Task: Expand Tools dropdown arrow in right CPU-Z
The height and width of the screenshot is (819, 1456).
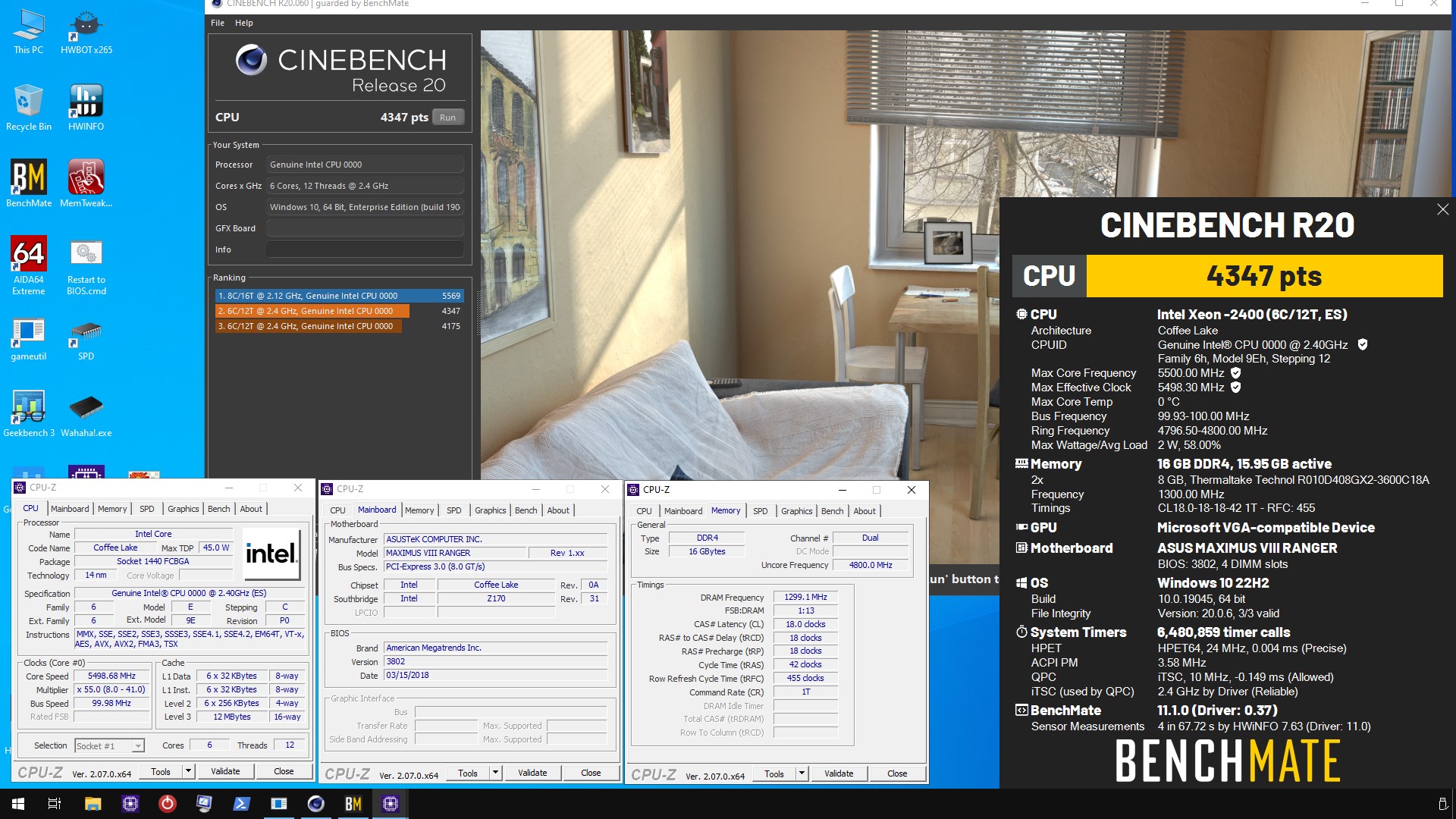Action: [x=802, y=773]
